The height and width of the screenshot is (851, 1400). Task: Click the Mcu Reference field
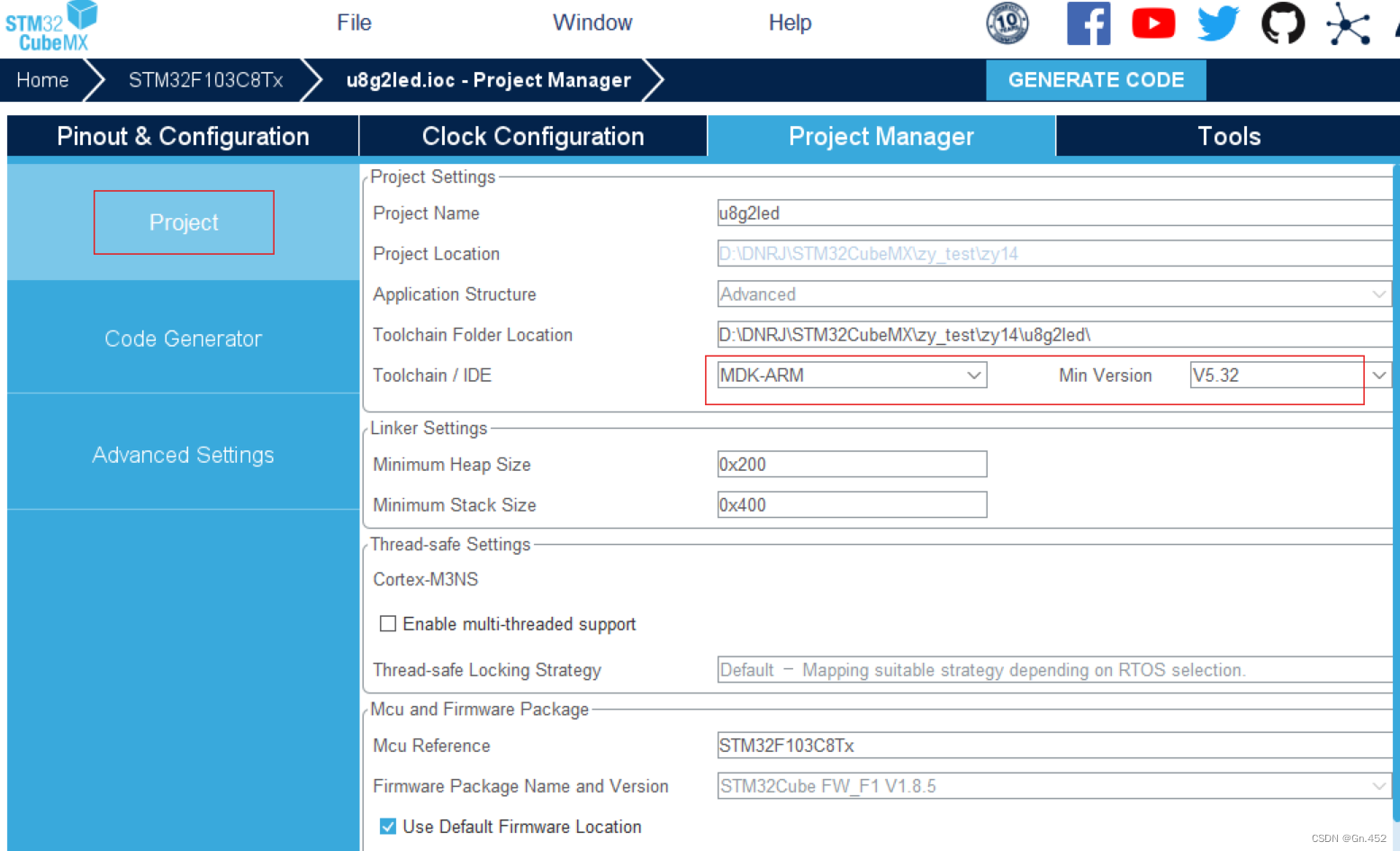click(x=1054, y=746)
